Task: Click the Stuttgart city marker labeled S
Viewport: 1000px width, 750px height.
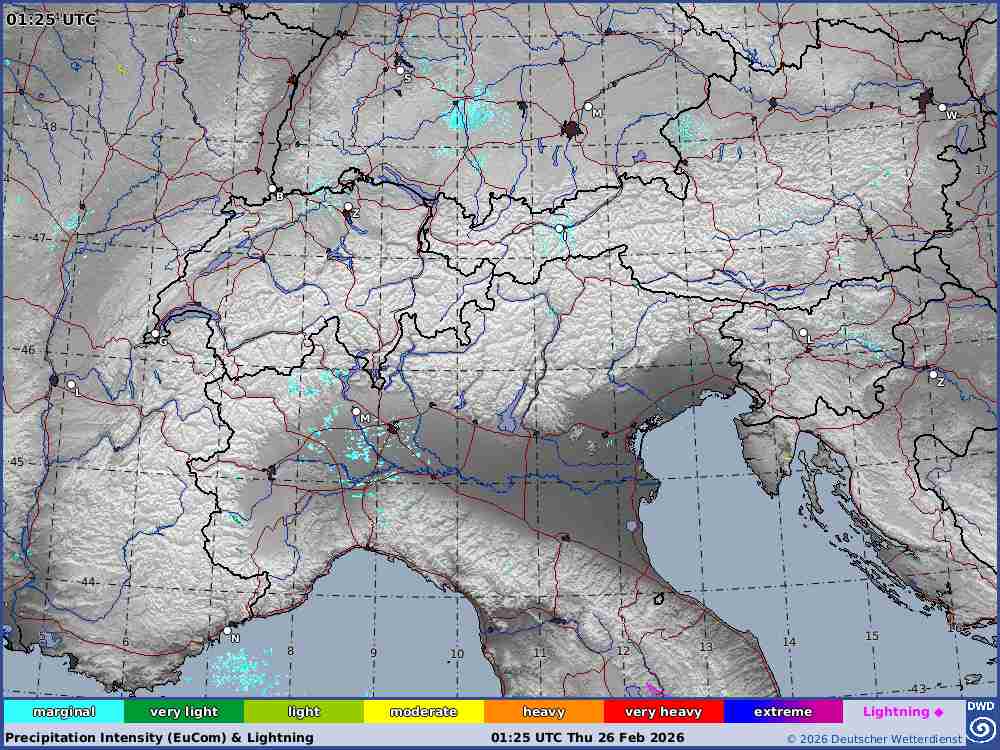Action: point(400,71)
